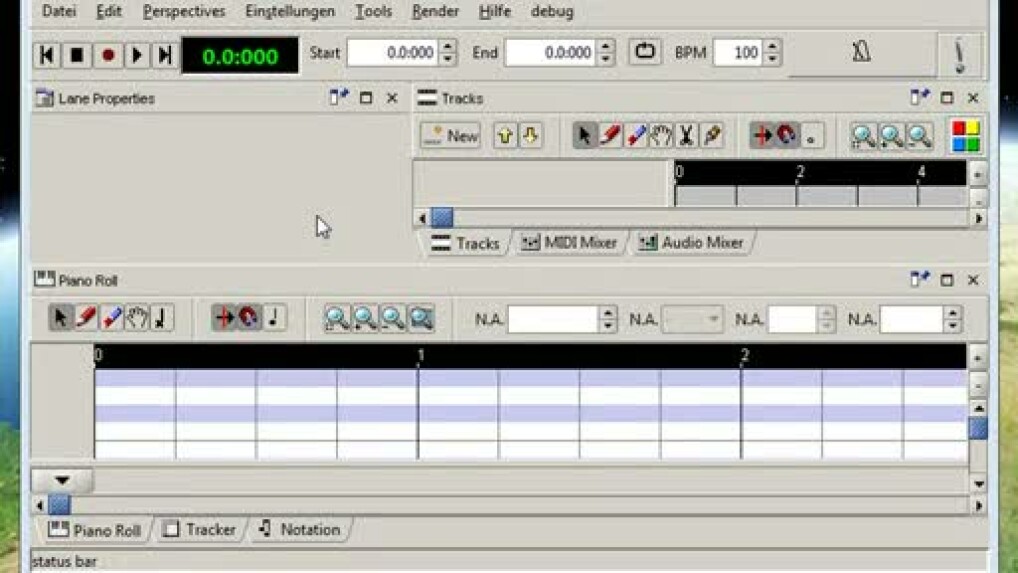Increase the BPM value with up arrow

coord(773,46)
